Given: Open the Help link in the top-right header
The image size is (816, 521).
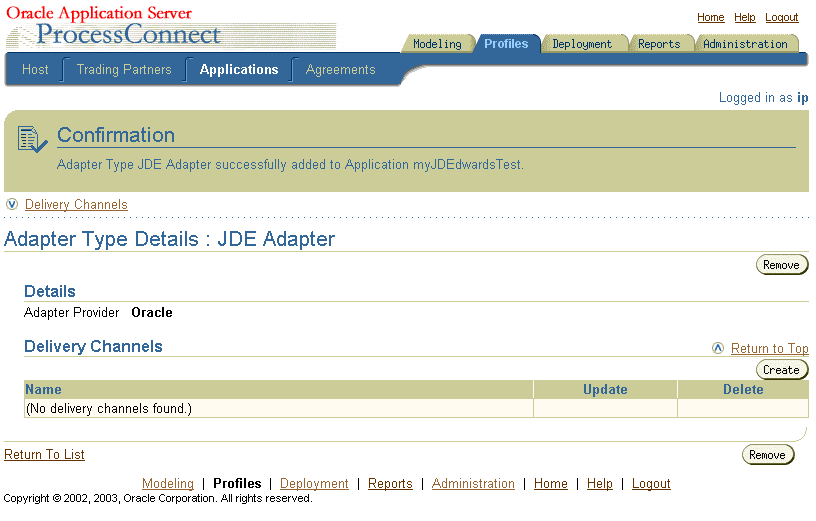Looking at the screenshot, I should click(x=745, y=17).
